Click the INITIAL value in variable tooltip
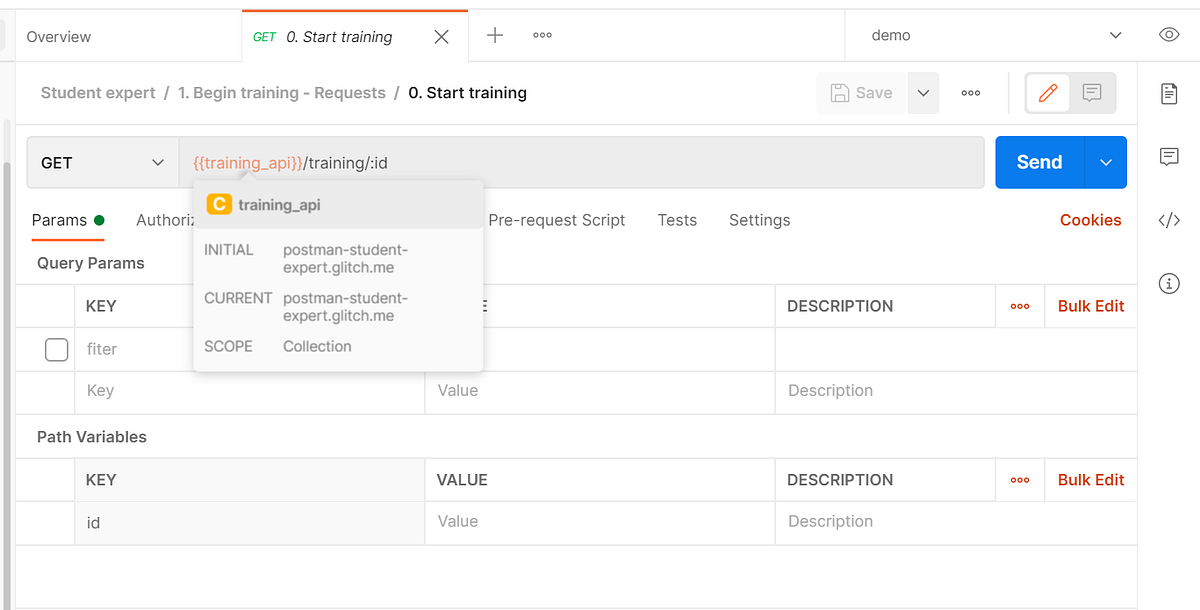Screen dimensions: 1200x610 [345, 258]
